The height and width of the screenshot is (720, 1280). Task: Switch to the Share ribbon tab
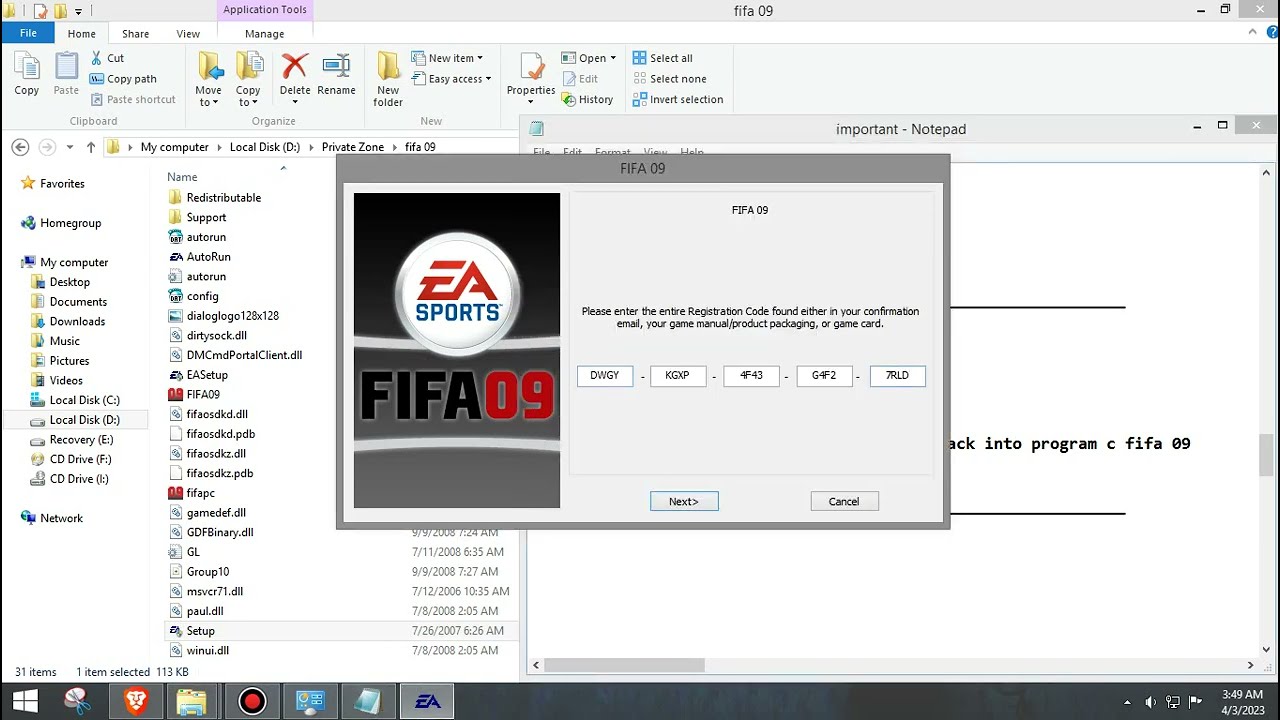click(135, 34)
